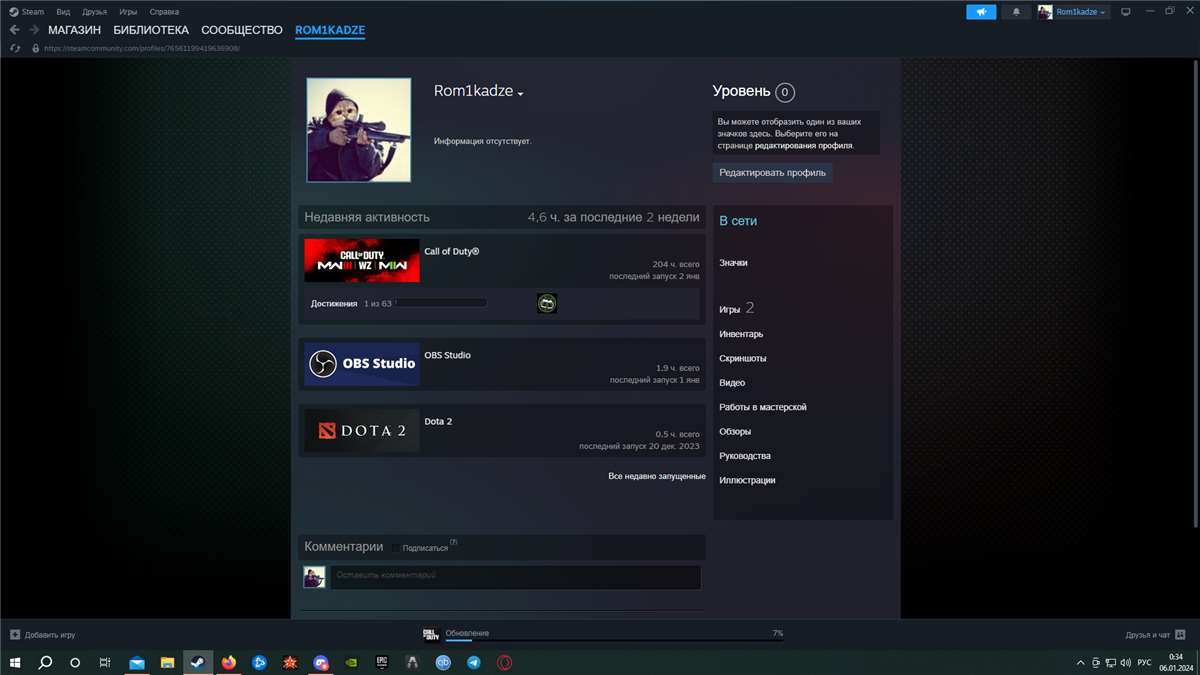Click the Редактировать профиль button
The width and height of the screenshot is (1200, 675).
tap(772, 173)
